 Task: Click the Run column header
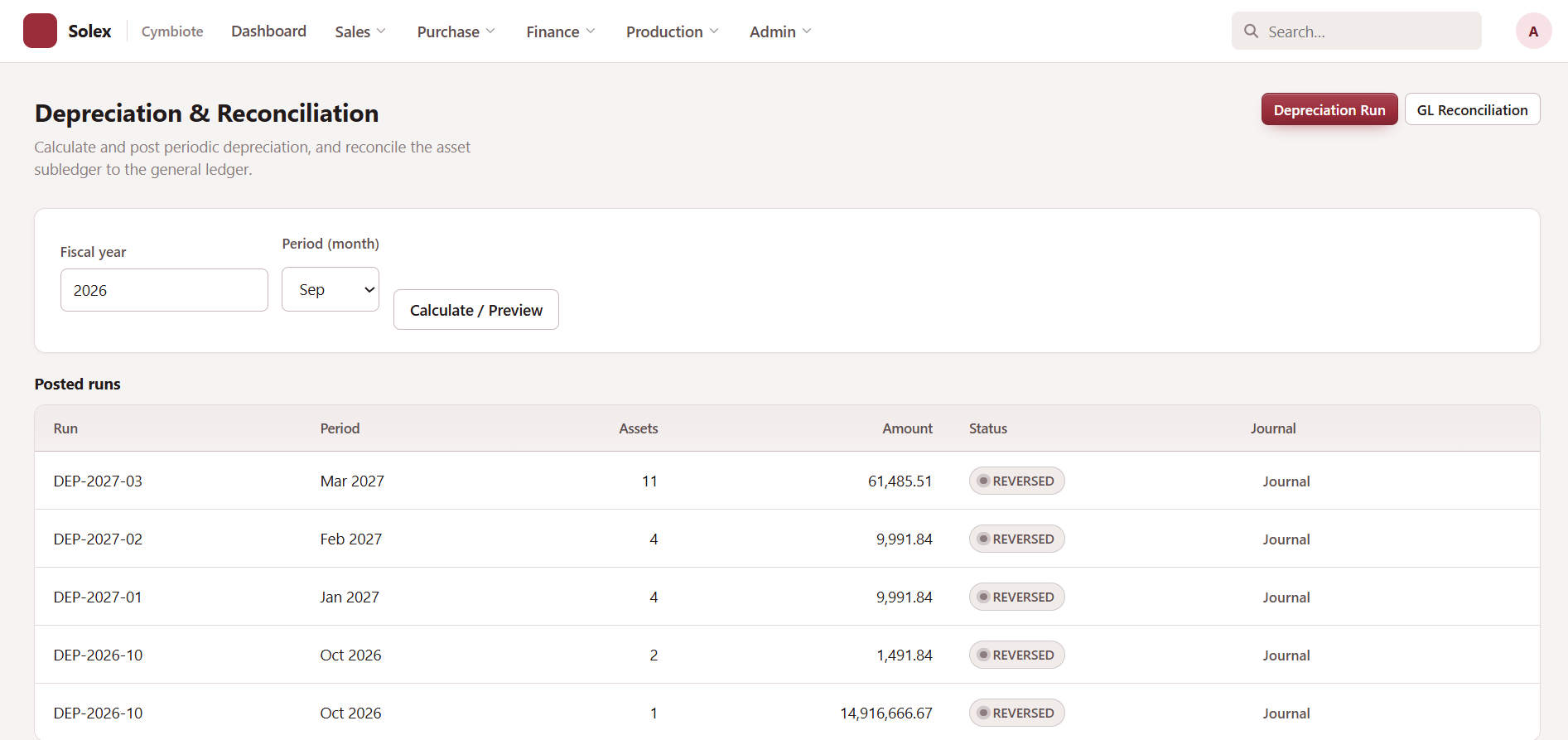(65, 428)
